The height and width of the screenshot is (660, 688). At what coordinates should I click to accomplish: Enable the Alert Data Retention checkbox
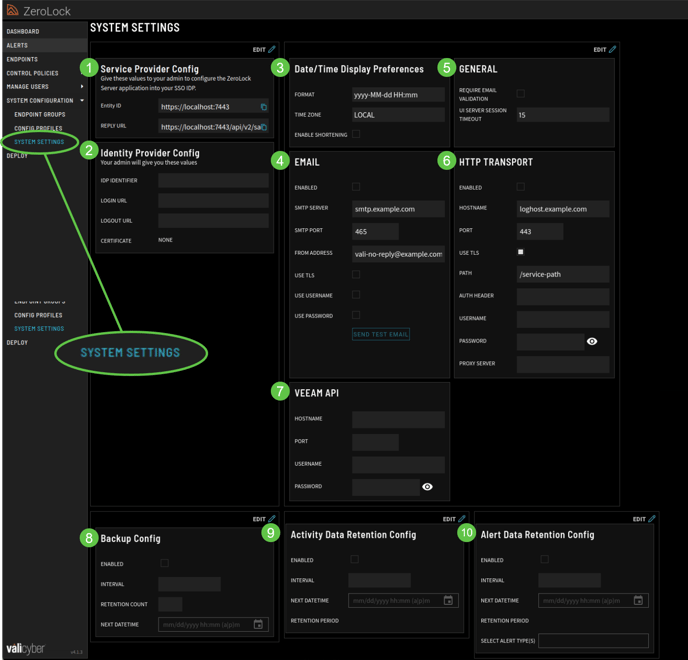click(x=545, y=559)
